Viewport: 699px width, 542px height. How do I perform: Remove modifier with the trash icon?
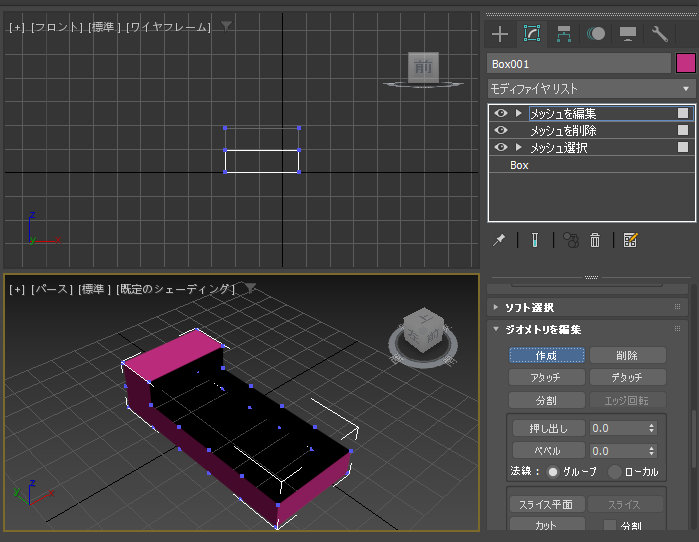(x=595, y=240)
